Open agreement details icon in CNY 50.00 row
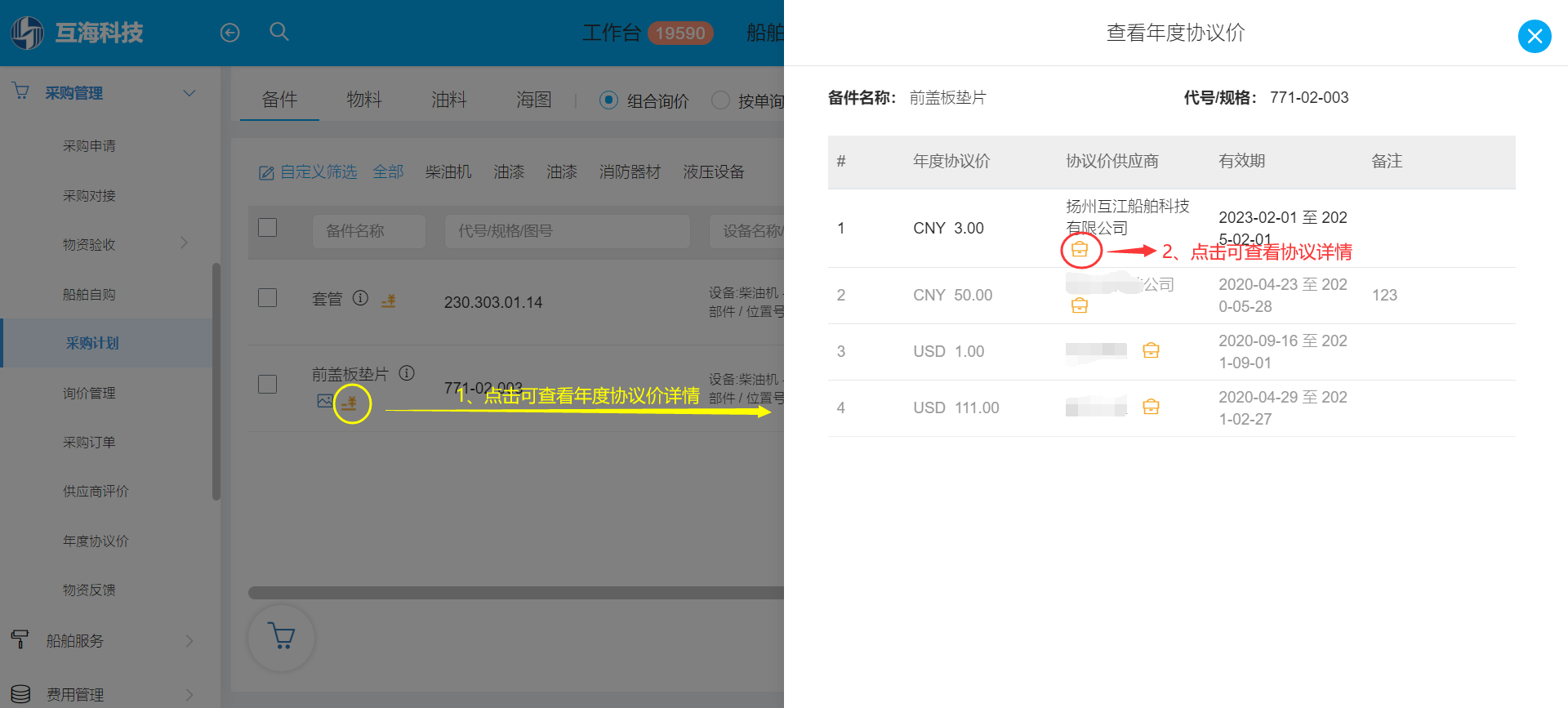1568x708 pixels. [1080, 306]
